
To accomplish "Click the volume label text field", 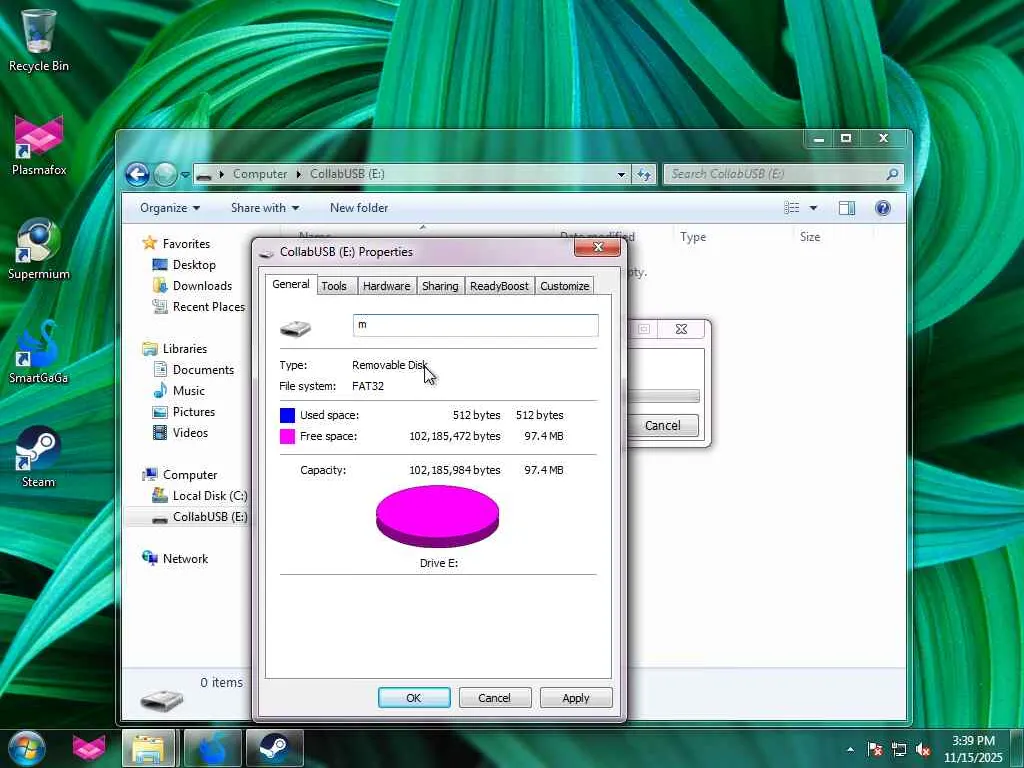I will [x=475, y=325].
